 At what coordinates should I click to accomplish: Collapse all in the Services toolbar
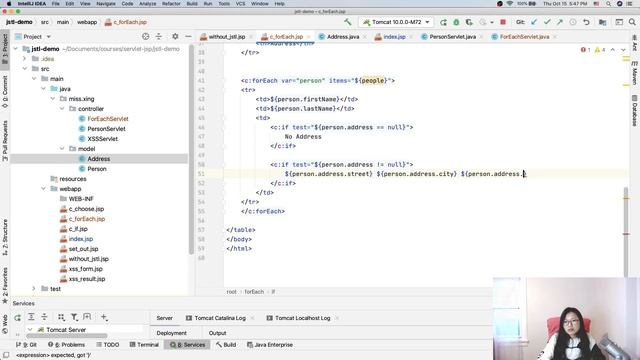[x=44, y=317]
